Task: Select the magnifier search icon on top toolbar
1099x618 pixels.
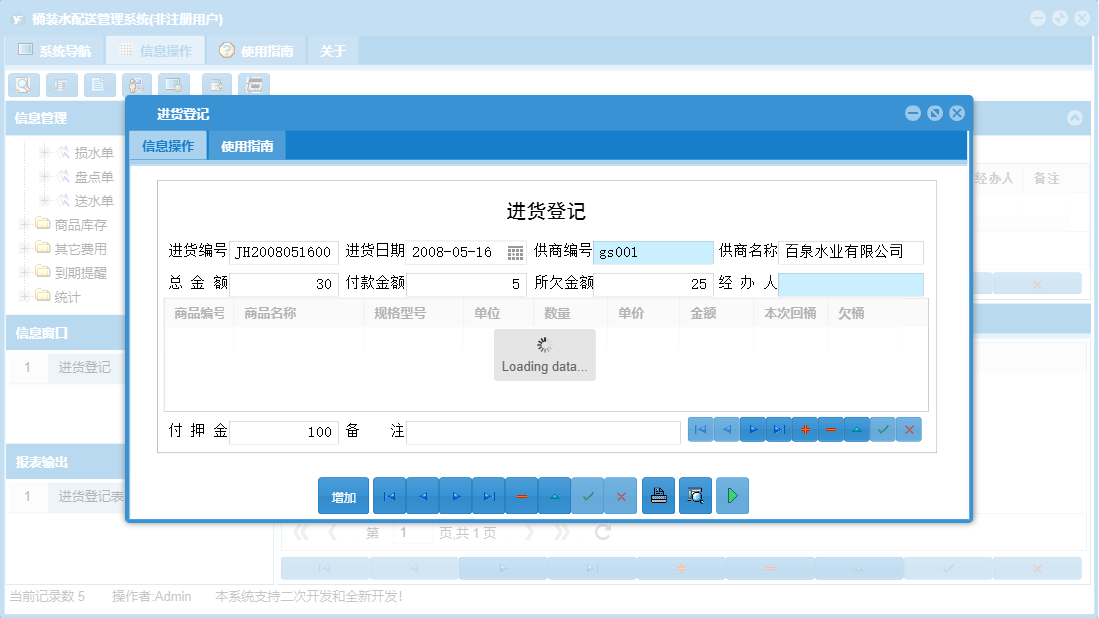Action: [x=24, y=85]
